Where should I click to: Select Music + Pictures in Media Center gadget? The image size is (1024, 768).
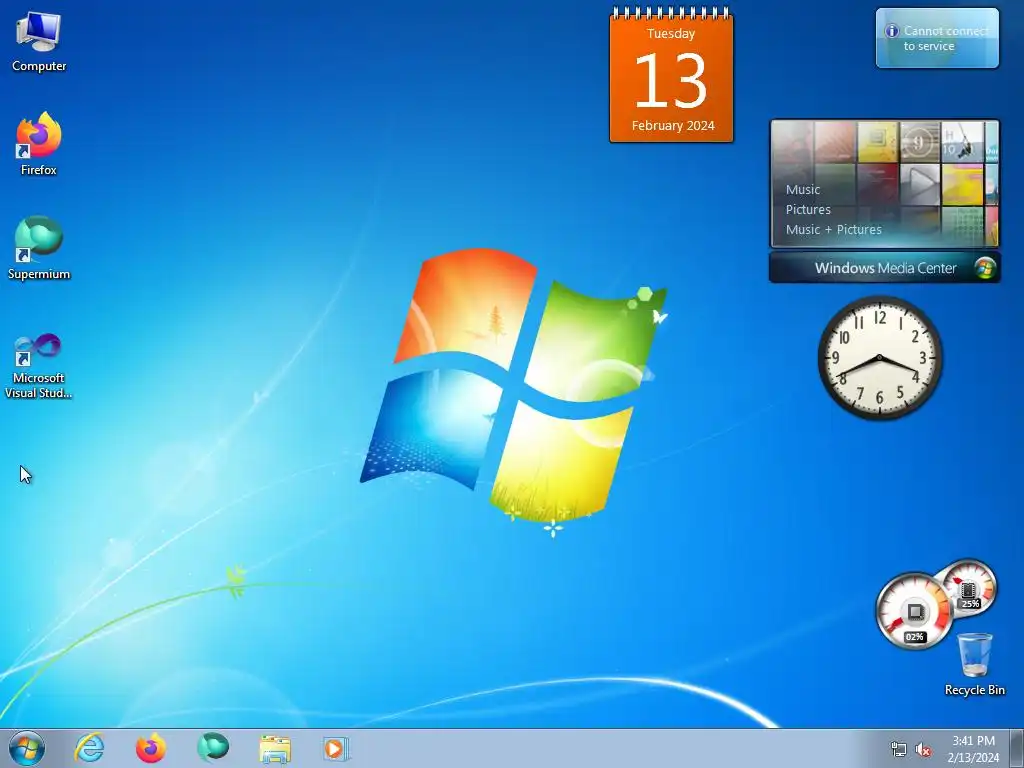coord(833,229)
